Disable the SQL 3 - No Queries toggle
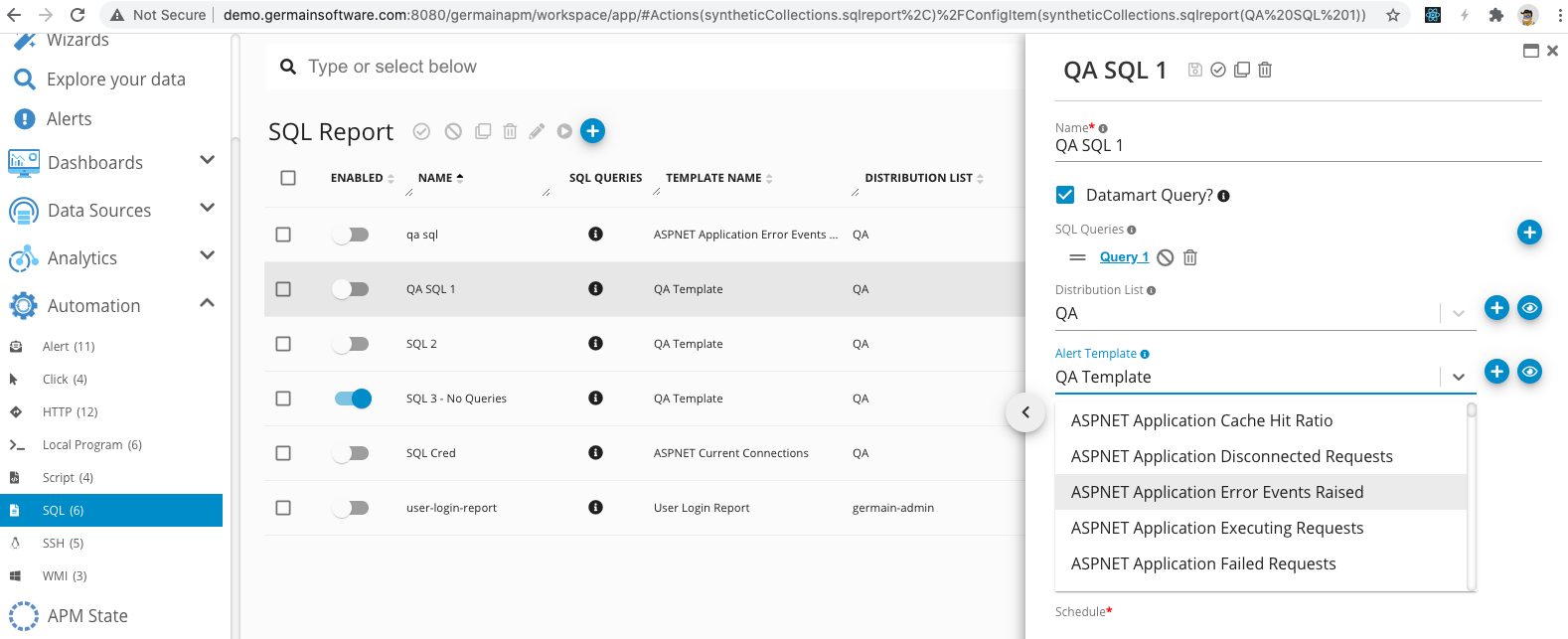Image resolution: width=1568 pixels, height=639 pixels. 353,399
